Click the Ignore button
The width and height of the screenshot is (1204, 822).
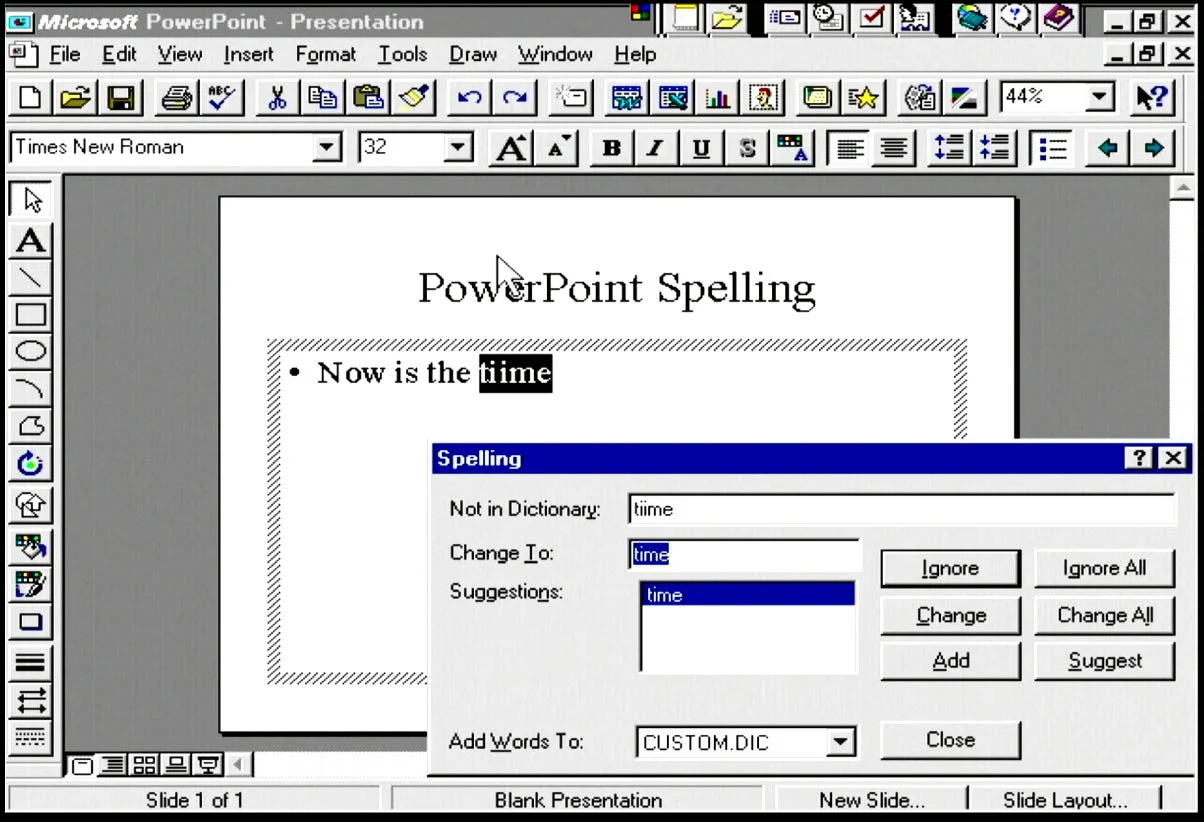950,568
